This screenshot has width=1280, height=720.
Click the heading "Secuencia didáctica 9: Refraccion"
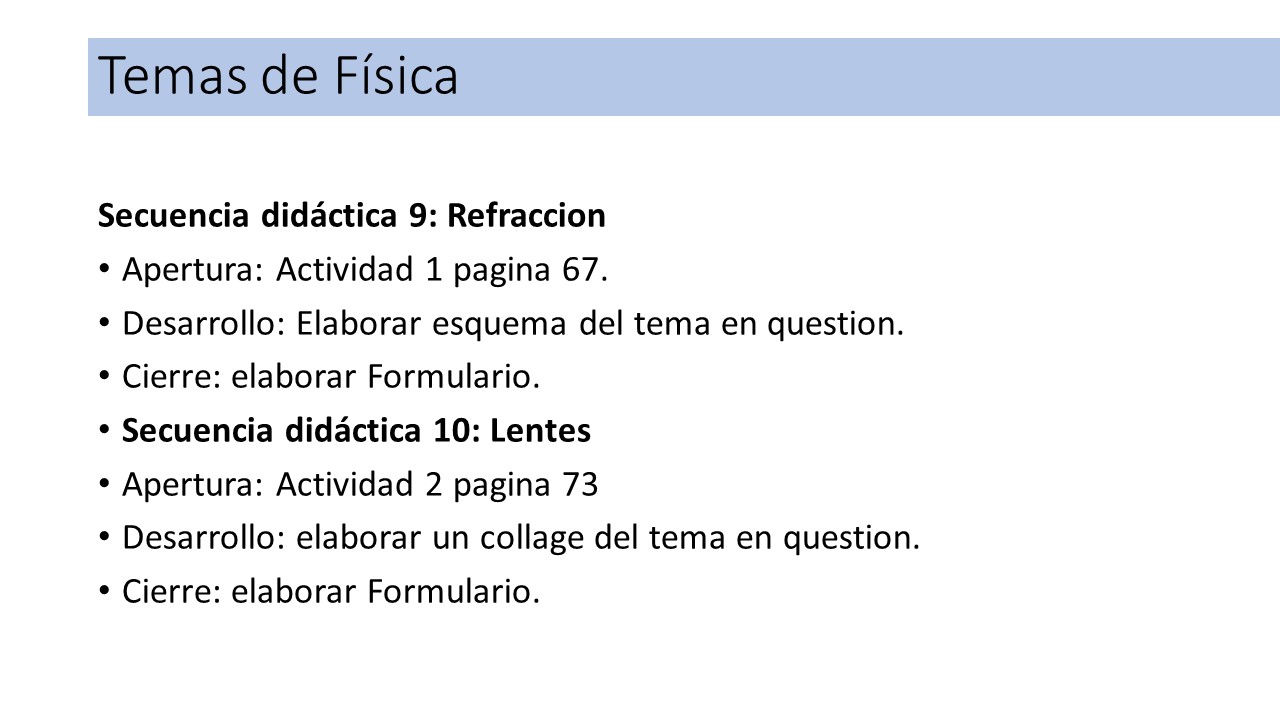point(352,216)
